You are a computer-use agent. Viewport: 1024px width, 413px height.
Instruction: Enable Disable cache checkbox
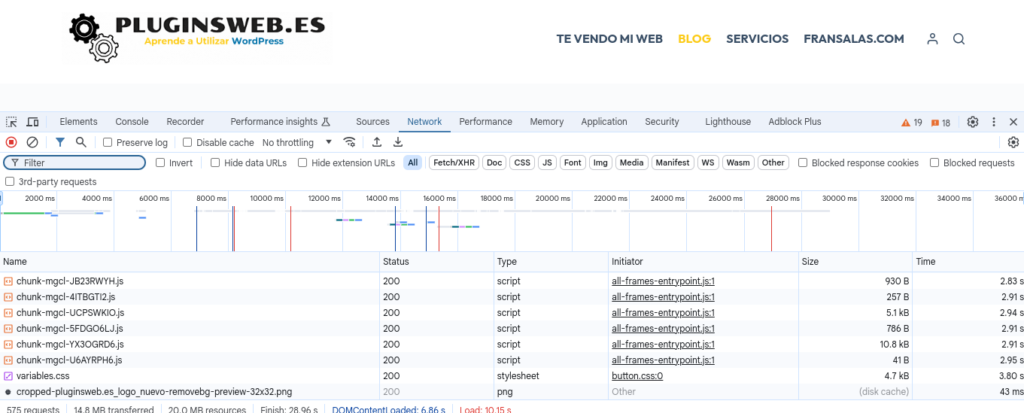click(x=187, y=142)
